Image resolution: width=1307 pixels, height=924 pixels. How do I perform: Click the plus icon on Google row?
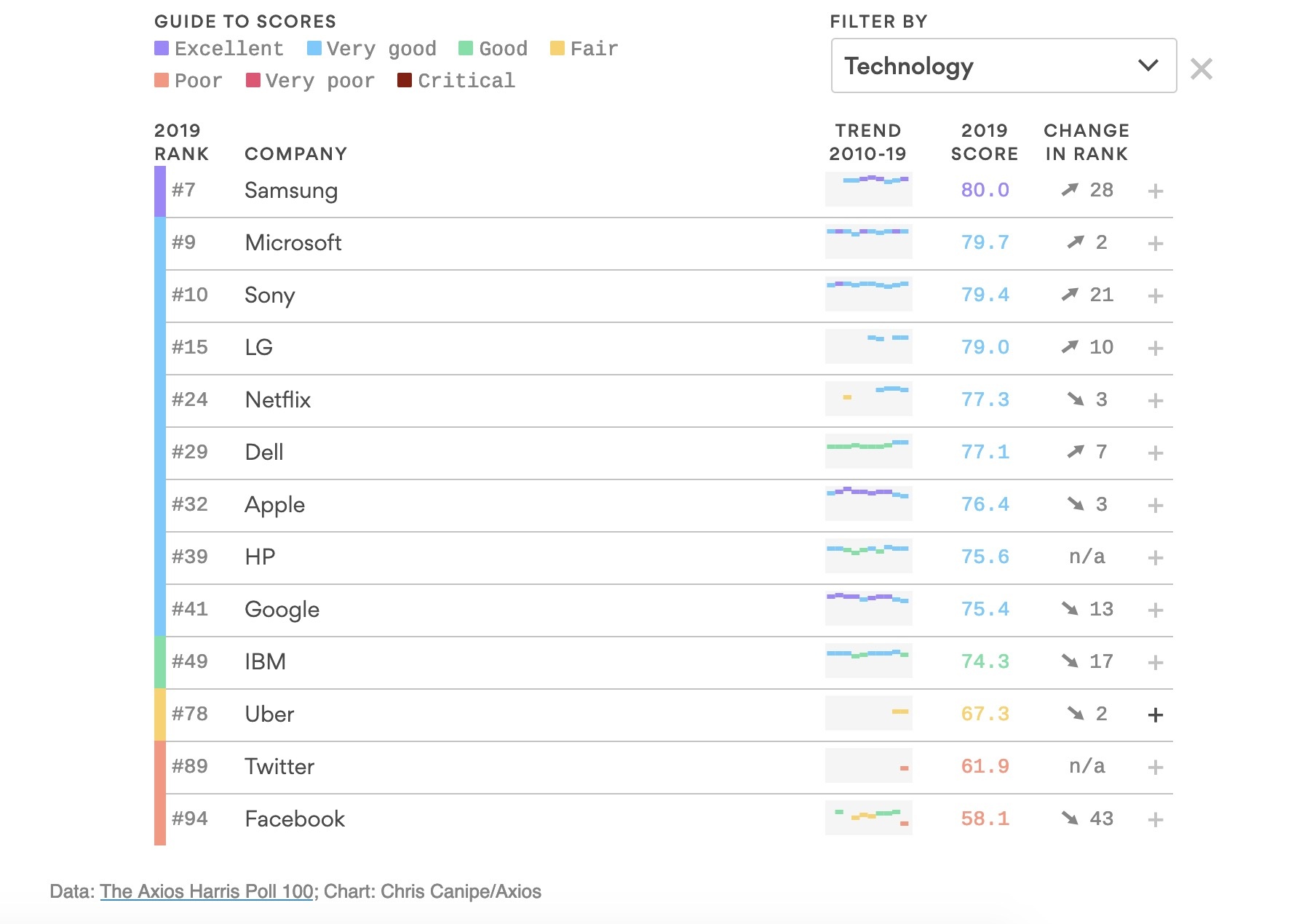[x=1155, y=610]
